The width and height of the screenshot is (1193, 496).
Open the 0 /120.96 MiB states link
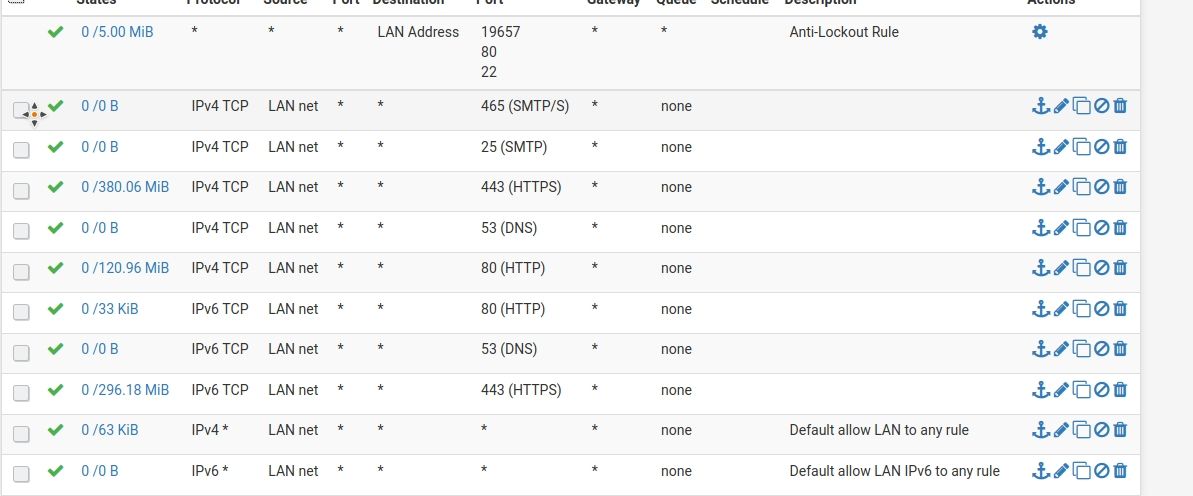tap(125, 268)
